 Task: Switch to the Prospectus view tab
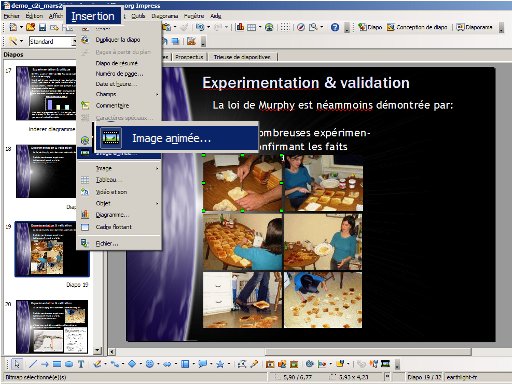pyautogui.click(x=189, y=57)
